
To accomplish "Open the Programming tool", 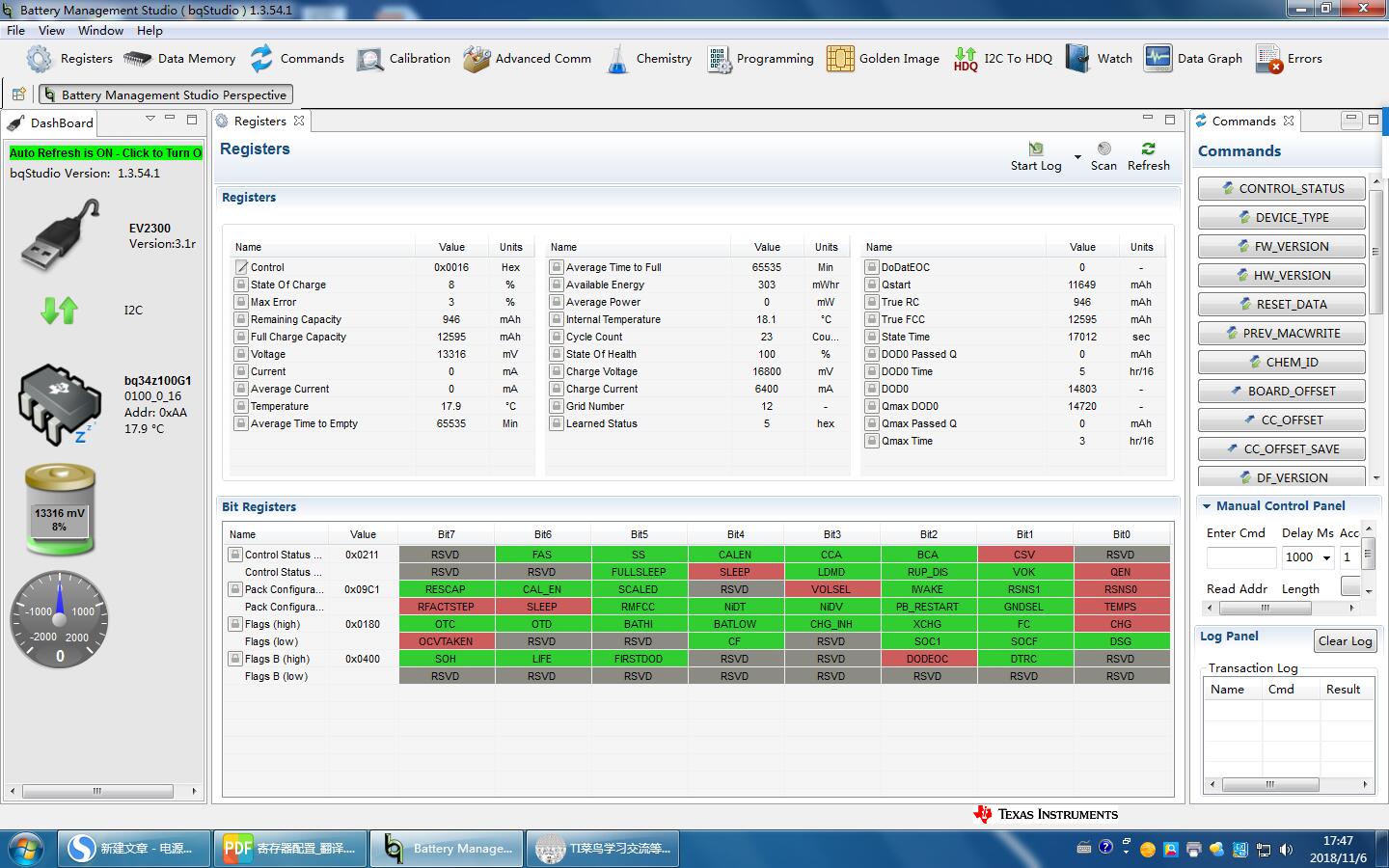I will tap(760, 59).
